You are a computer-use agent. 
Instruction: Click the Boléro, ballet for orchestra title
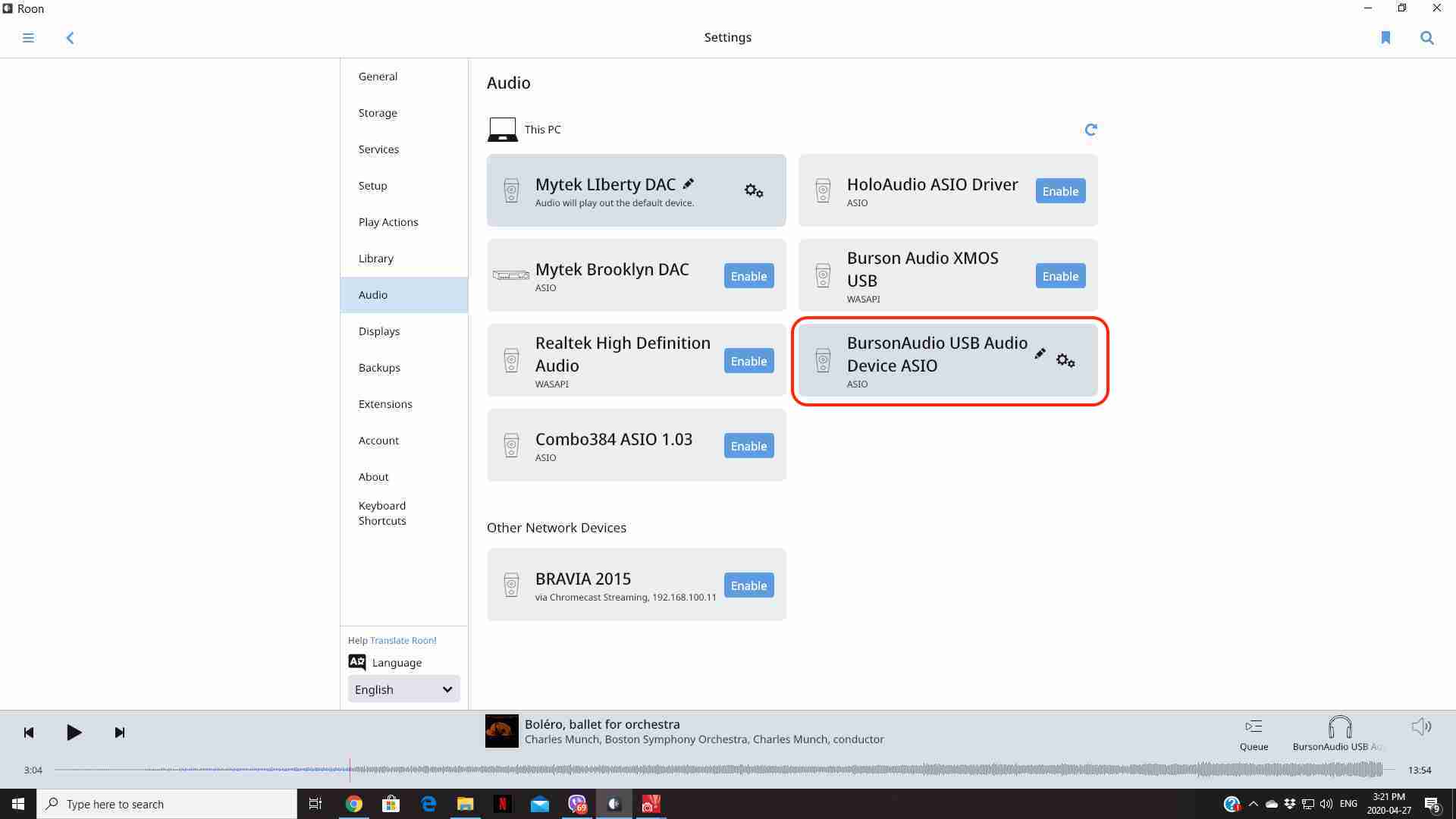(602, 724)
